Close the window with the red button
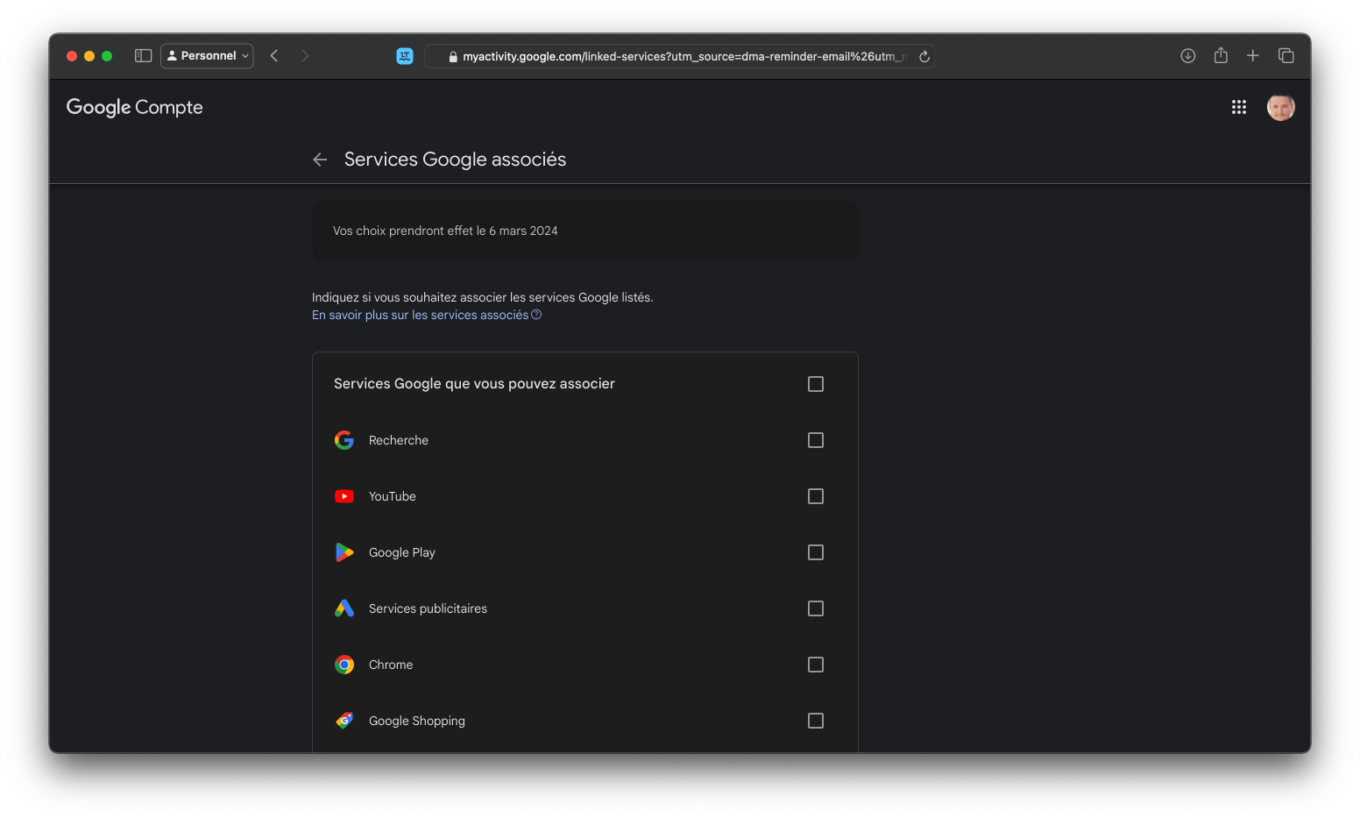The image size is (1360, 818). point(72,56)
